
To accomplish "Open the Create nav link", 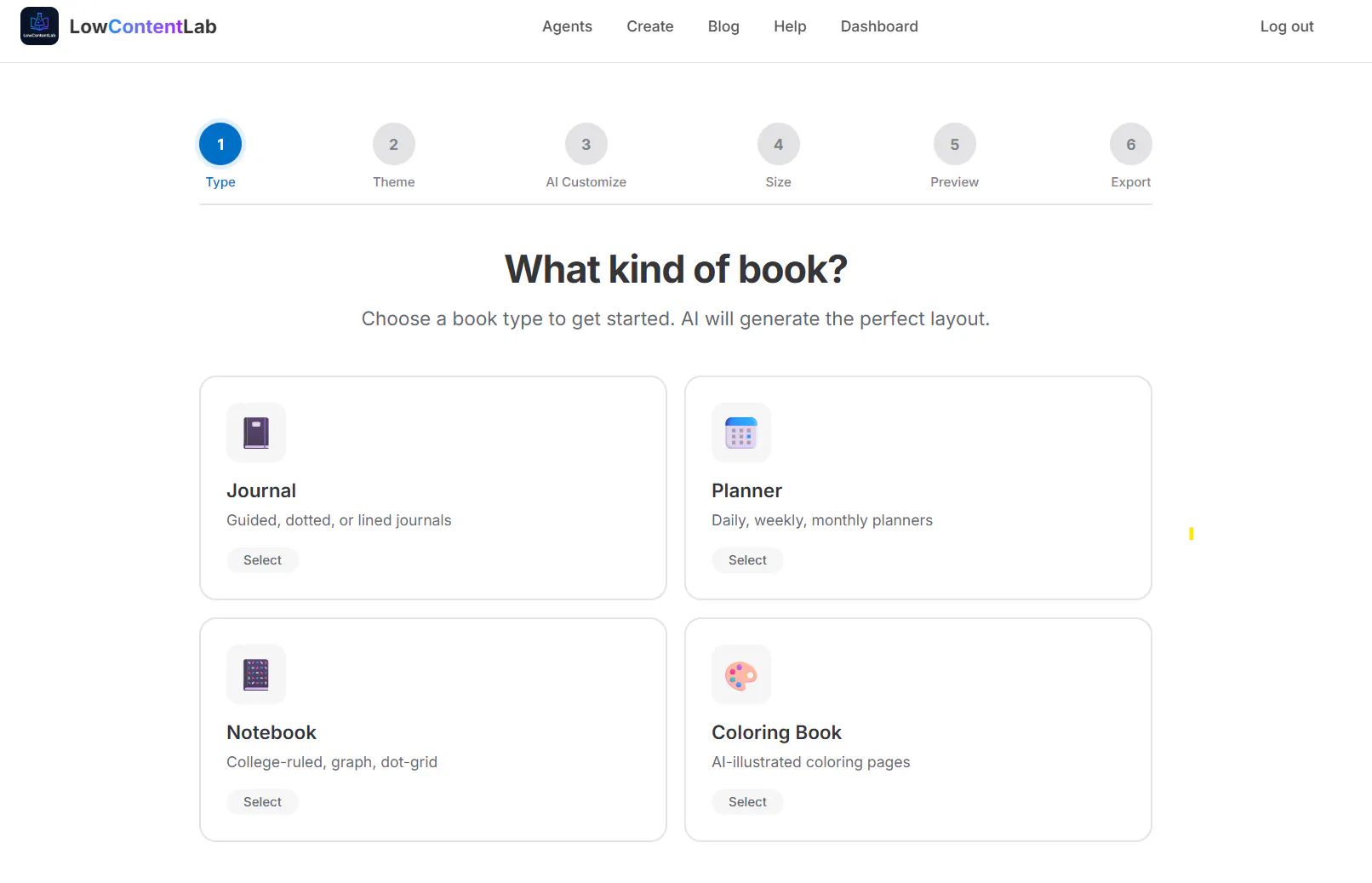I will [x=650, y=26].
